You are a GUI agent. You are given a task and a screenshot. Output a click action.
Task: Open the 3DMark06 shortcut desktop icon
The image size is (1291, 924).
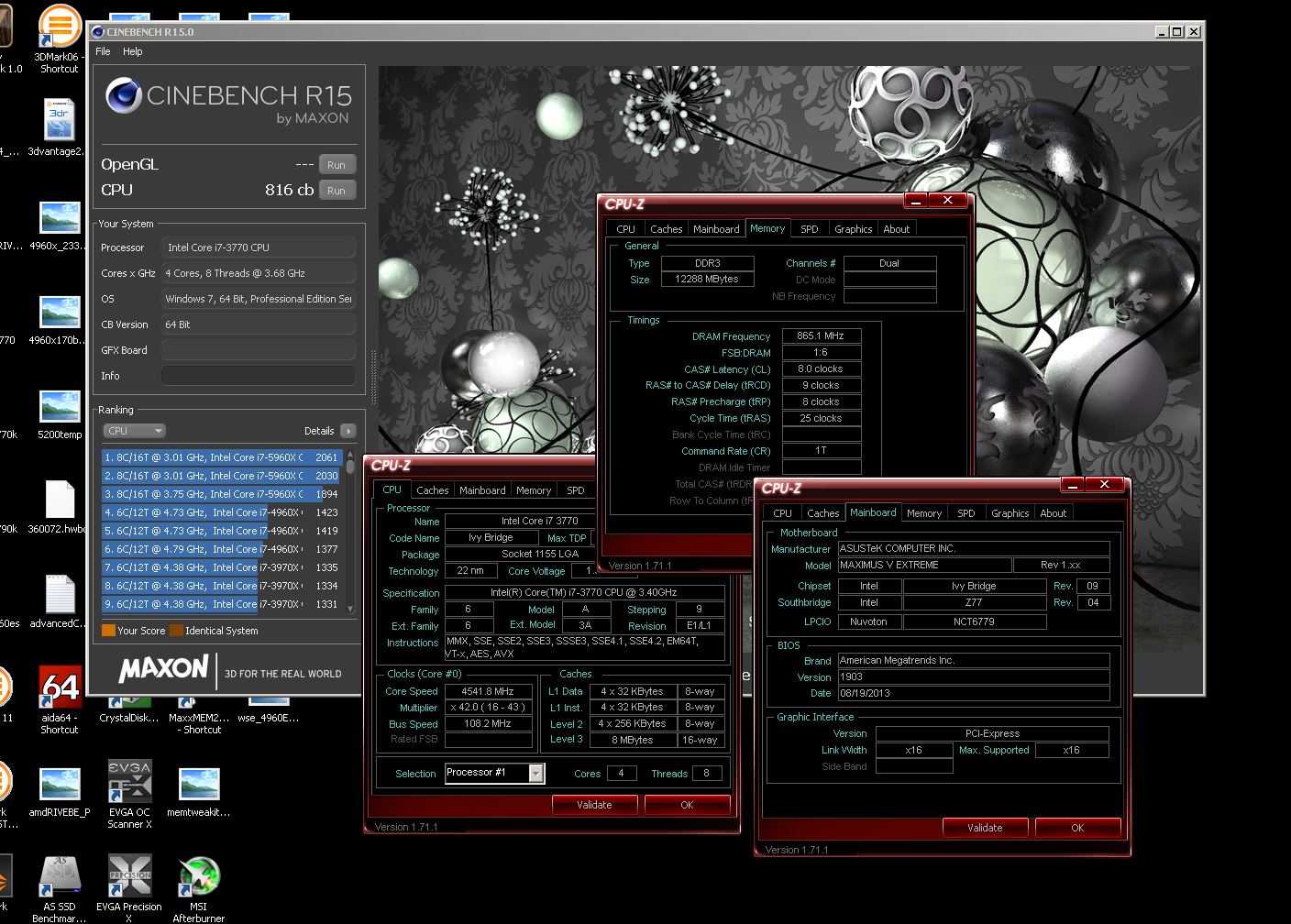pyautogui.click(x=59, y=27)
